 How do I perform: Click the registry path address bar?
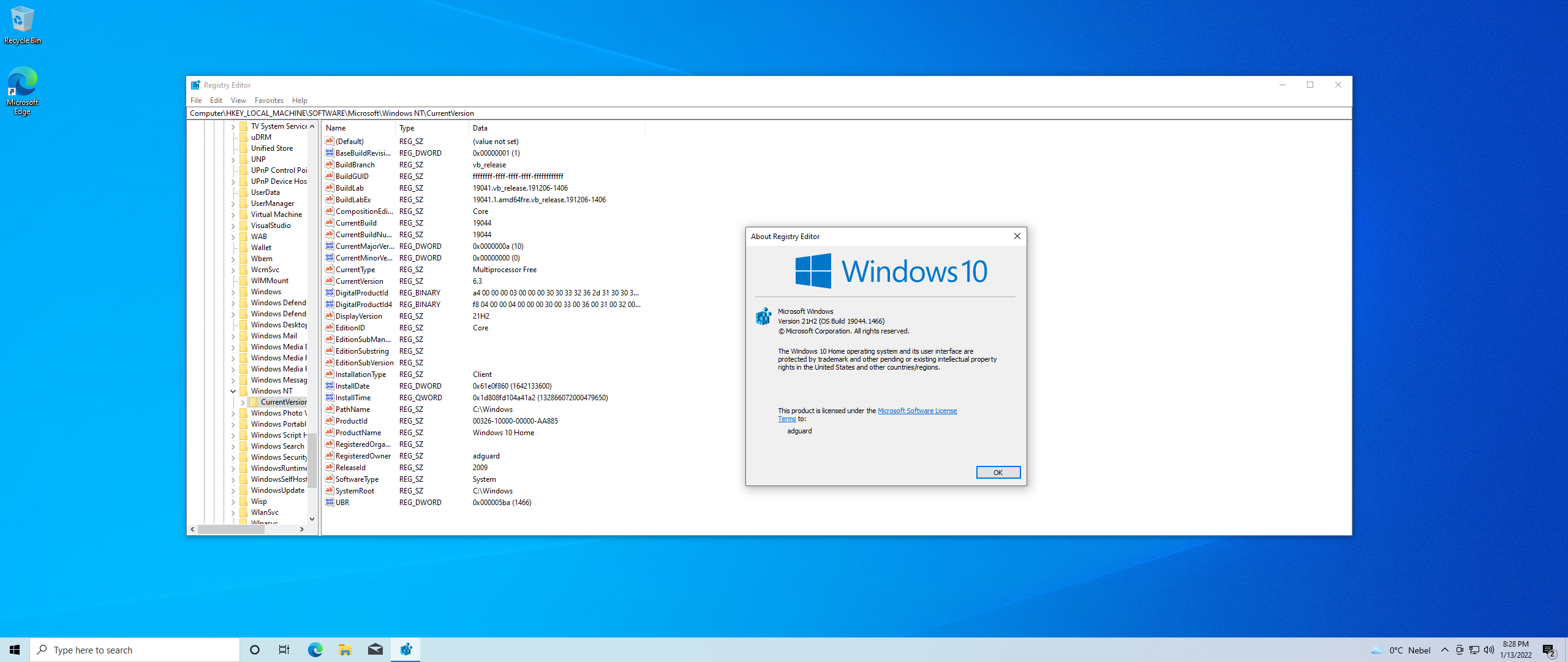point(769,113)
